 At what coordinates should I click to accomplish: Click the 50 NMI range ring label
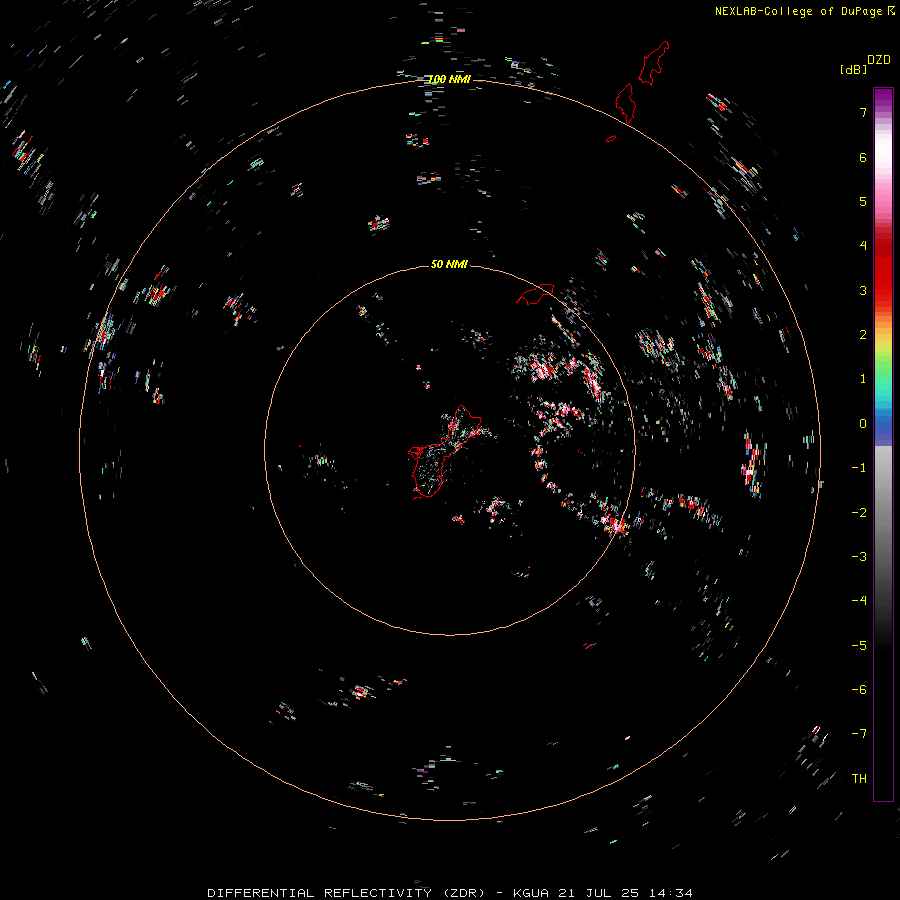tap(449, 264)
